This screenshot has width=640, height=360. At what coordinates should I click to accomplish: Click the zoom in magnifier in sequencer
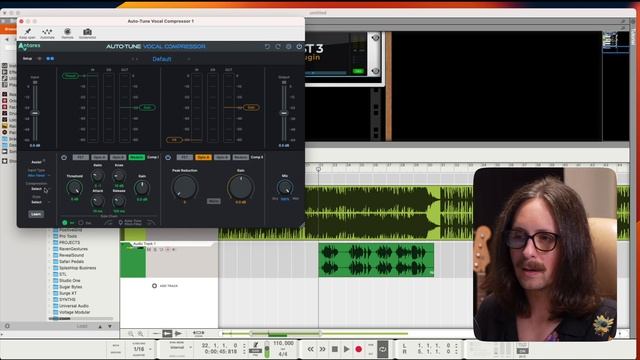140,334
